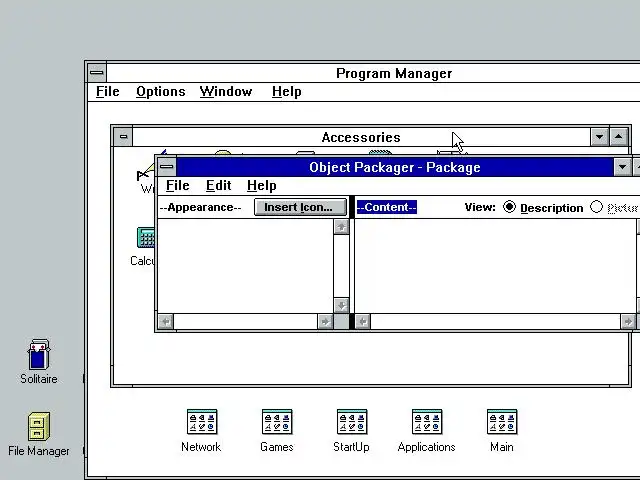Minimize the Object Packager window
640x480 pixels.
click(623, 167)
